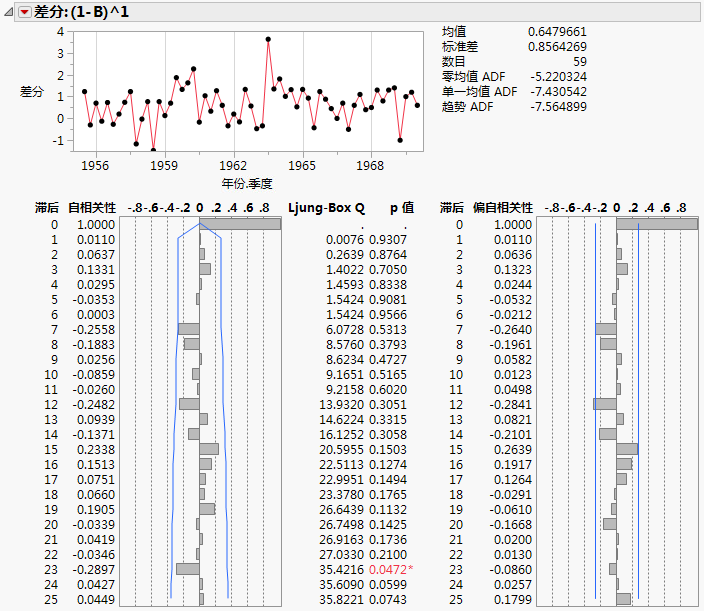This screenshot has height=611, width=704.
Task: Select the lag 23 negative autocorrelation bar
Action: coord(188,569)
